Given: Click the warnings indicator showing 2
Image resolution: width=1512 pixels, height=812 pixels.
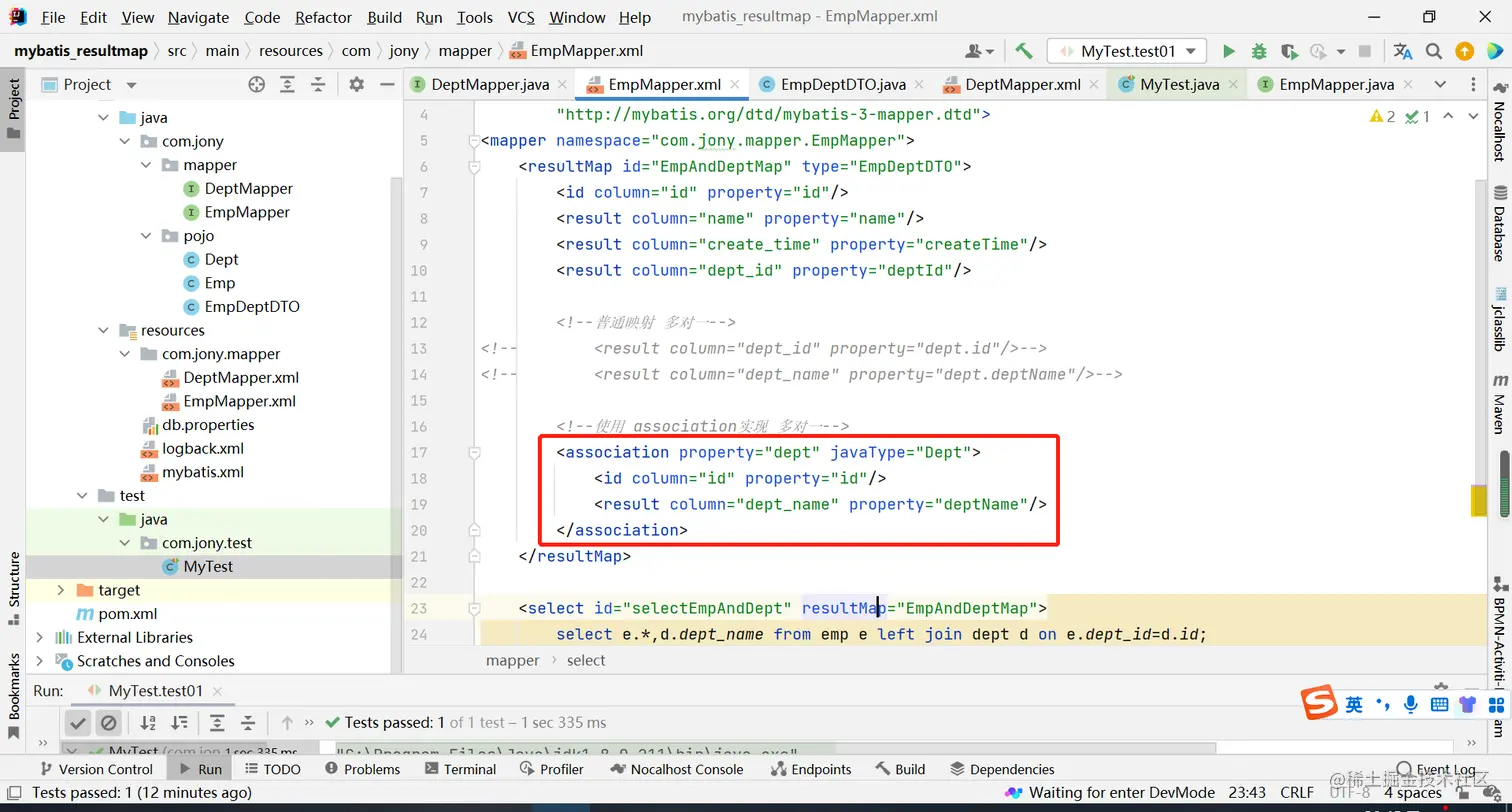Looking at the screenshot, I should 1383,117.
